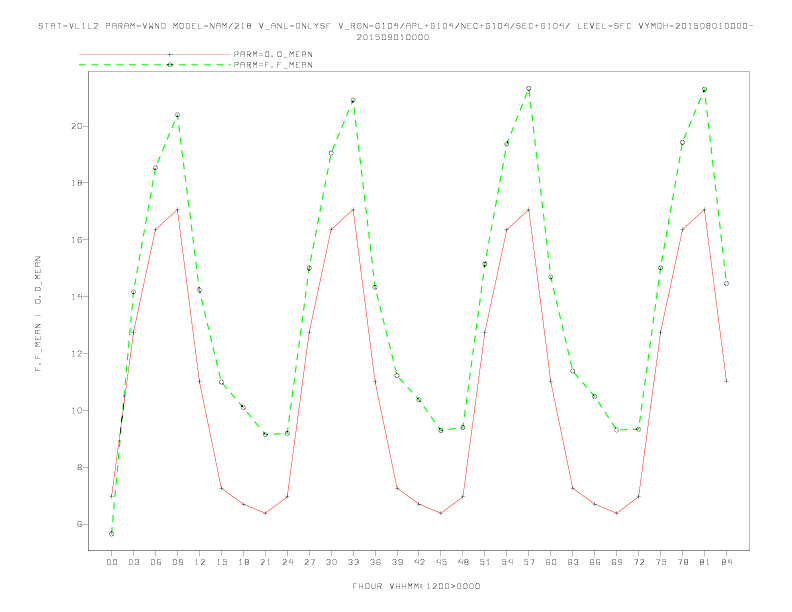Click x-axis tick label 24
792x612 pixels.
[x=287, y=562]
